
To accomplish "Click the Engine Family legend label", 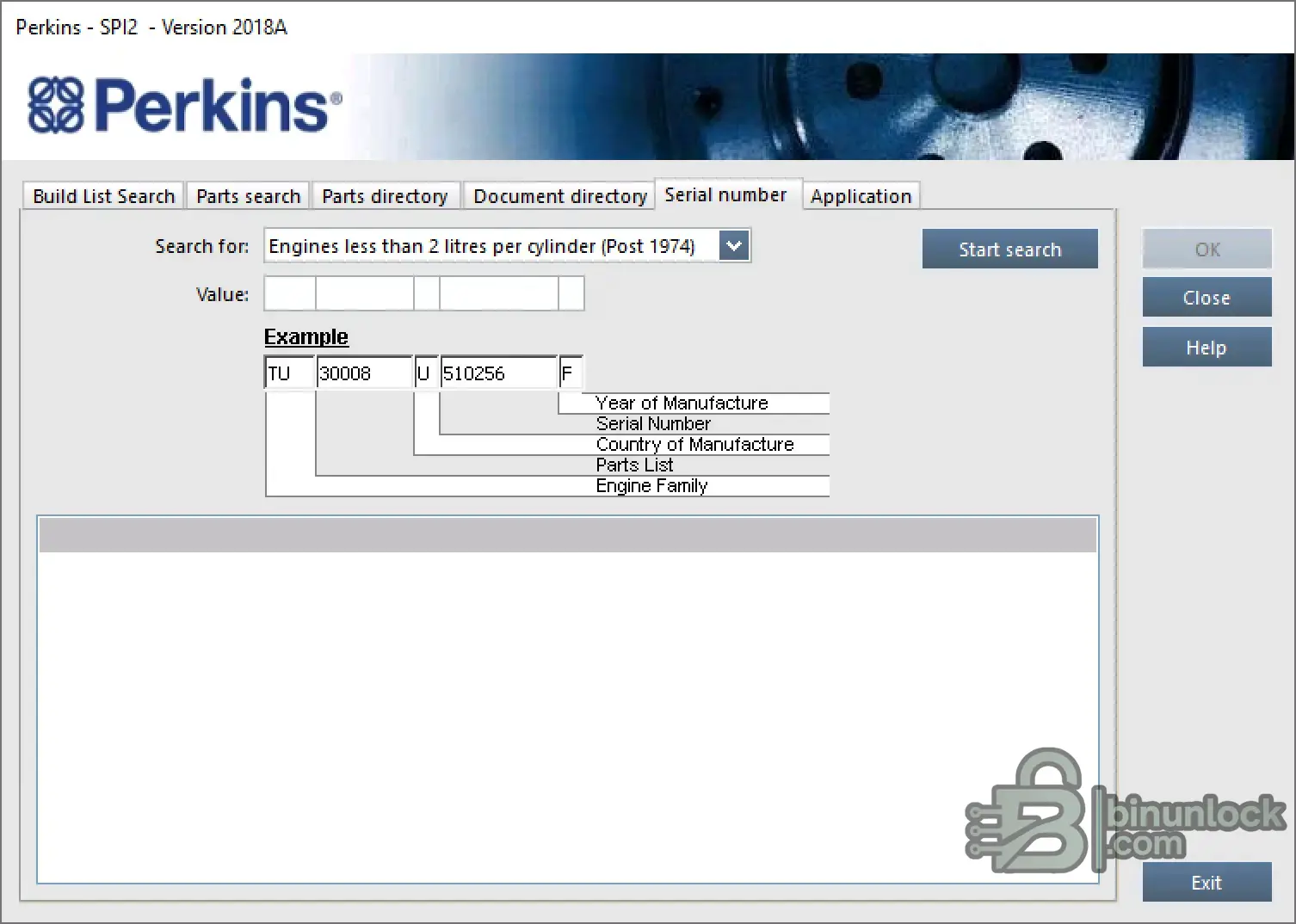I will [x=651, y=485].
